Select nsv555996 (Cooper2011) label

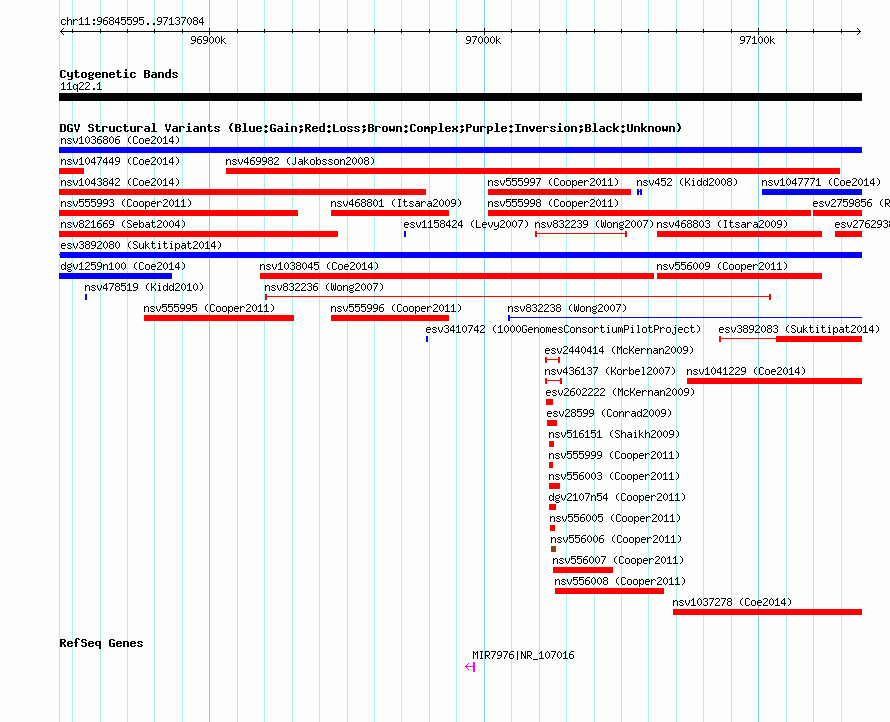(396, 308)
